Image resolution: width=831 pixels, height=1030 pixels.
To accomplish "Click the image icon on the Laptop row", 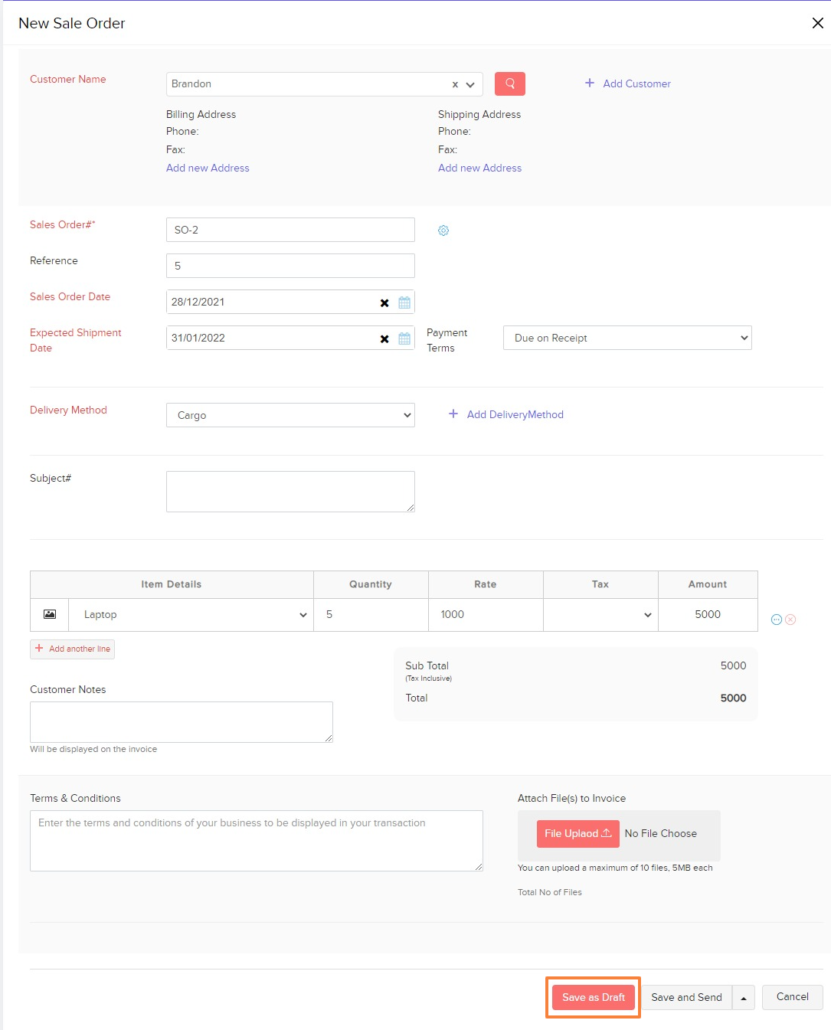I will click(48, 615).
